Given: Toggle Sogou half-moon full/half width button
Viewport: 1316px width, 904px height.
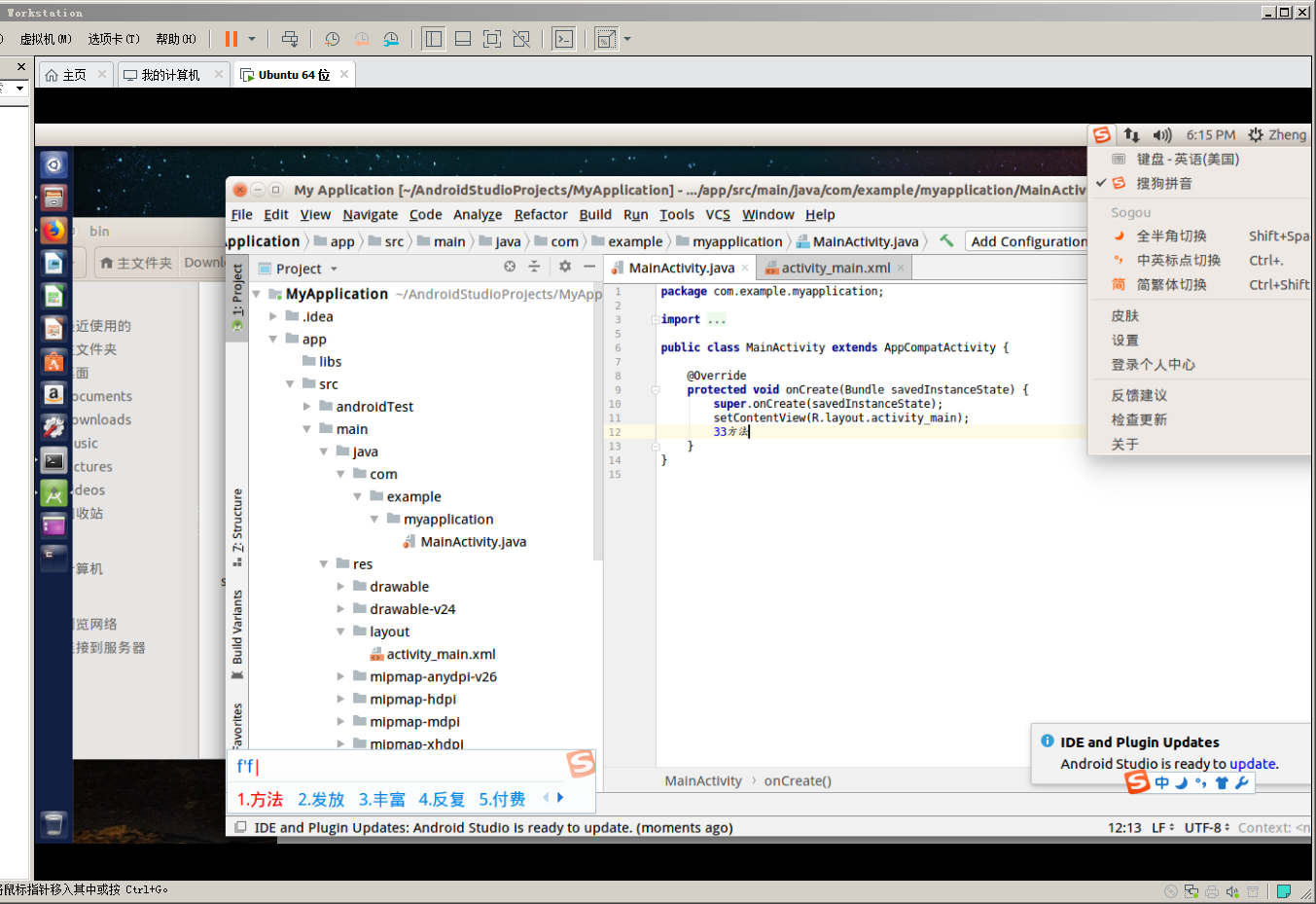Looking at the screenshot, I should pyautogui.click(x=1181, y=782).
